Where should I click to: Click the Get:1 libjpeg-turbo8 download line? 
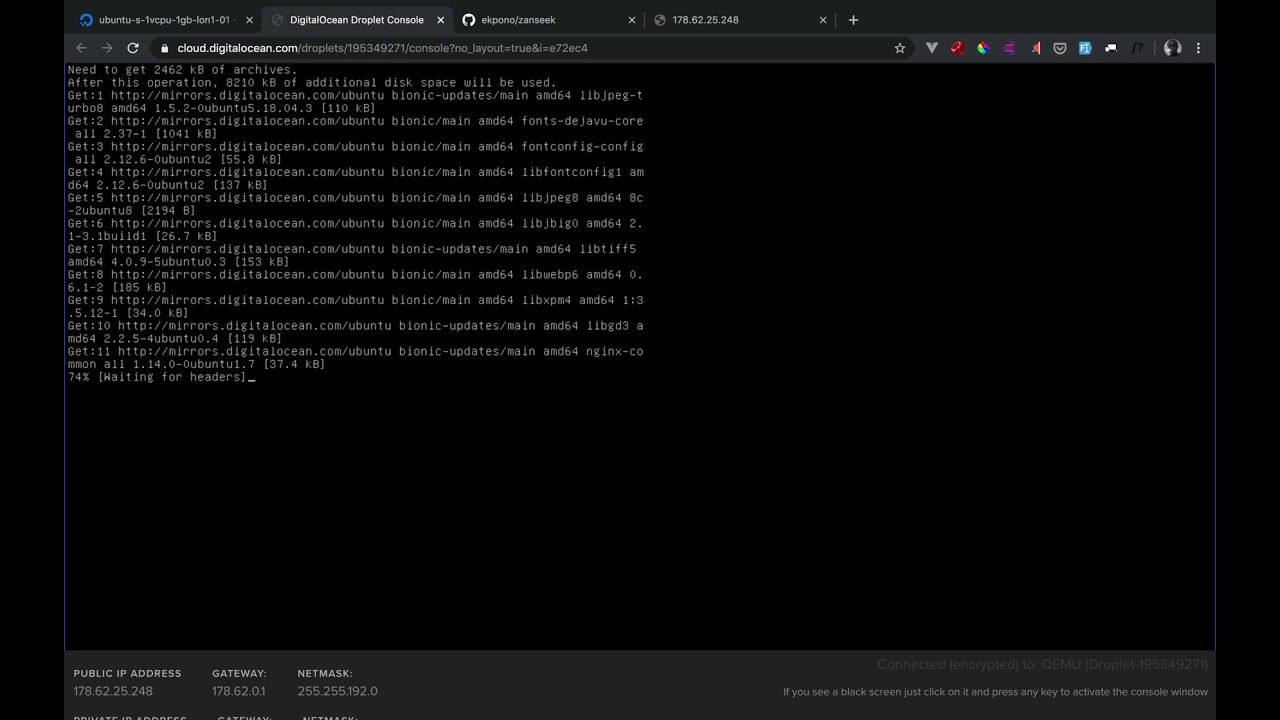pos(355,102)
